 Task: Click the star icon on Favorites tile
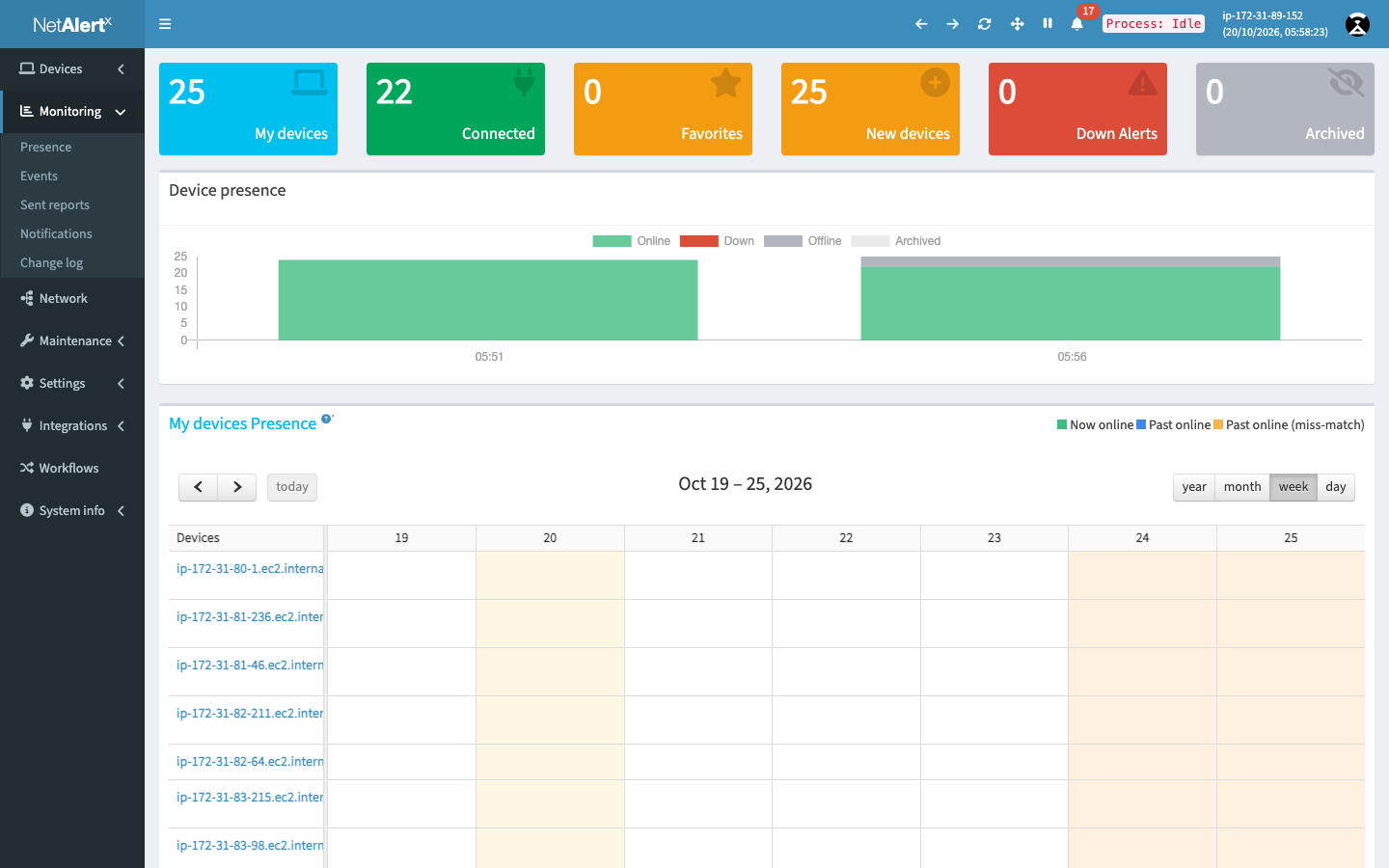tap(725, 83)
